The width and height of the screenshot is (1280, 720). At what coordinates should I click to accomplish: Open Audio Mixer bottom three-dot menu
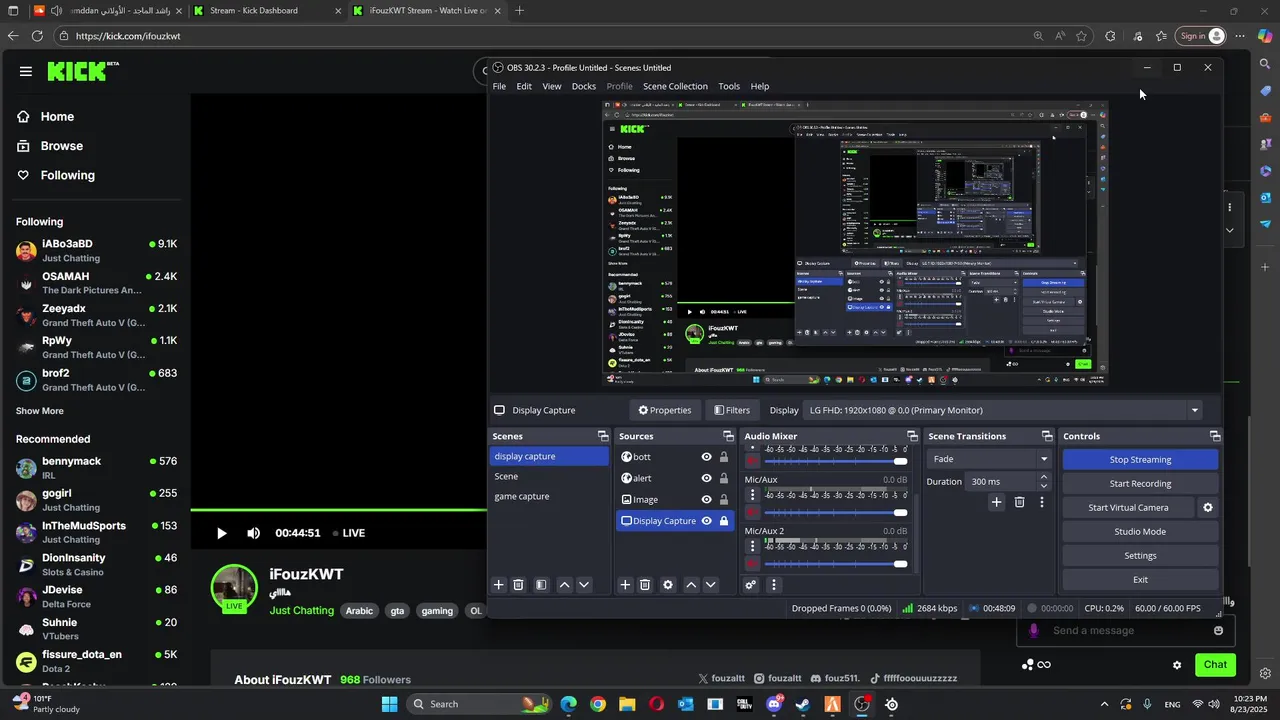(x=773, y=585)
